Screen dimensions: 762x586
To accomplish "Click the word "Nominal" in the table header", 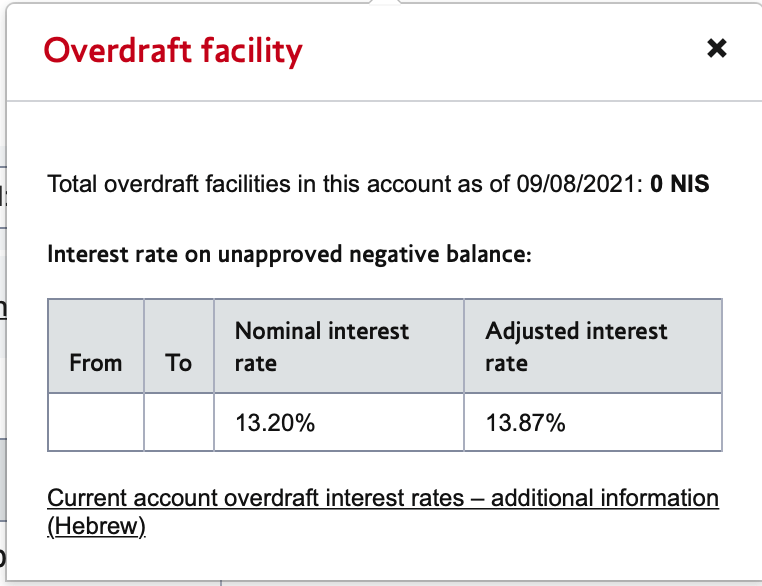I will click(279, 331).
